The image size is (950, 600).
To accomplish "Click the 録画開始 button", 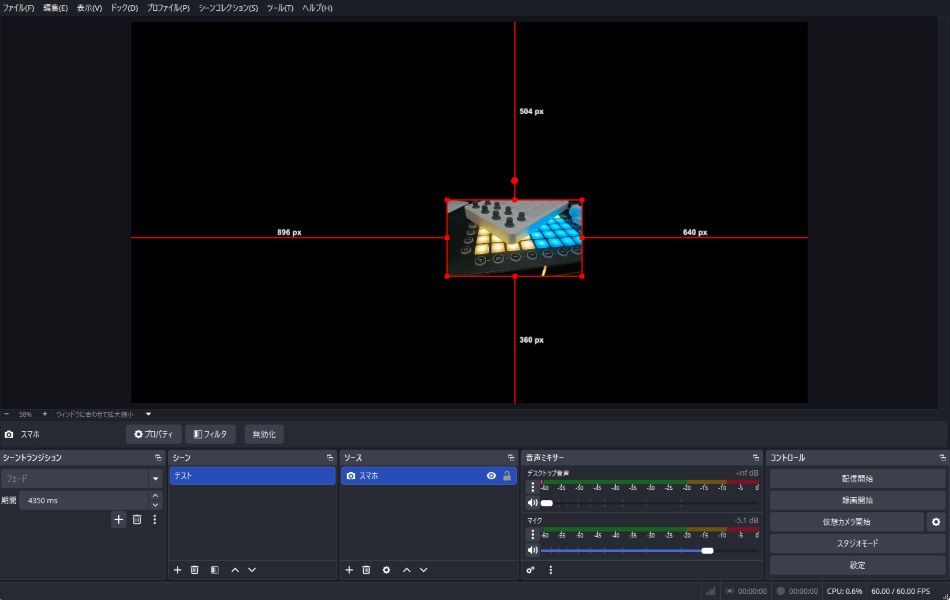I will pos(857,500).
